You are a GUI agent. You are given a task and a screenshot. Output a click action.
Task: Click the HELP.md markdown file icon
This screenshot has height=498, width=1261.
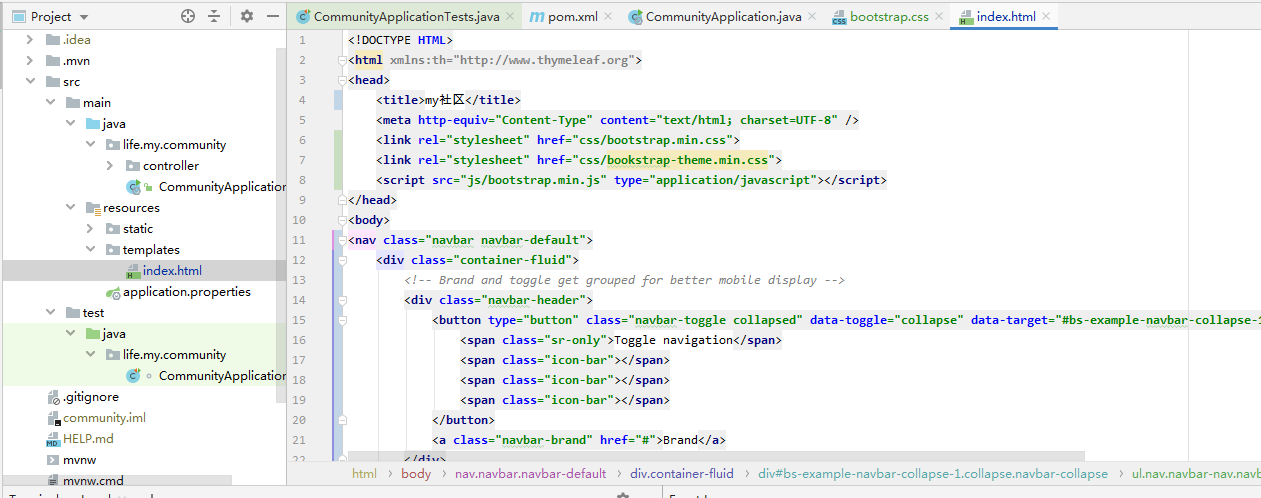click(x=53, y=439)
